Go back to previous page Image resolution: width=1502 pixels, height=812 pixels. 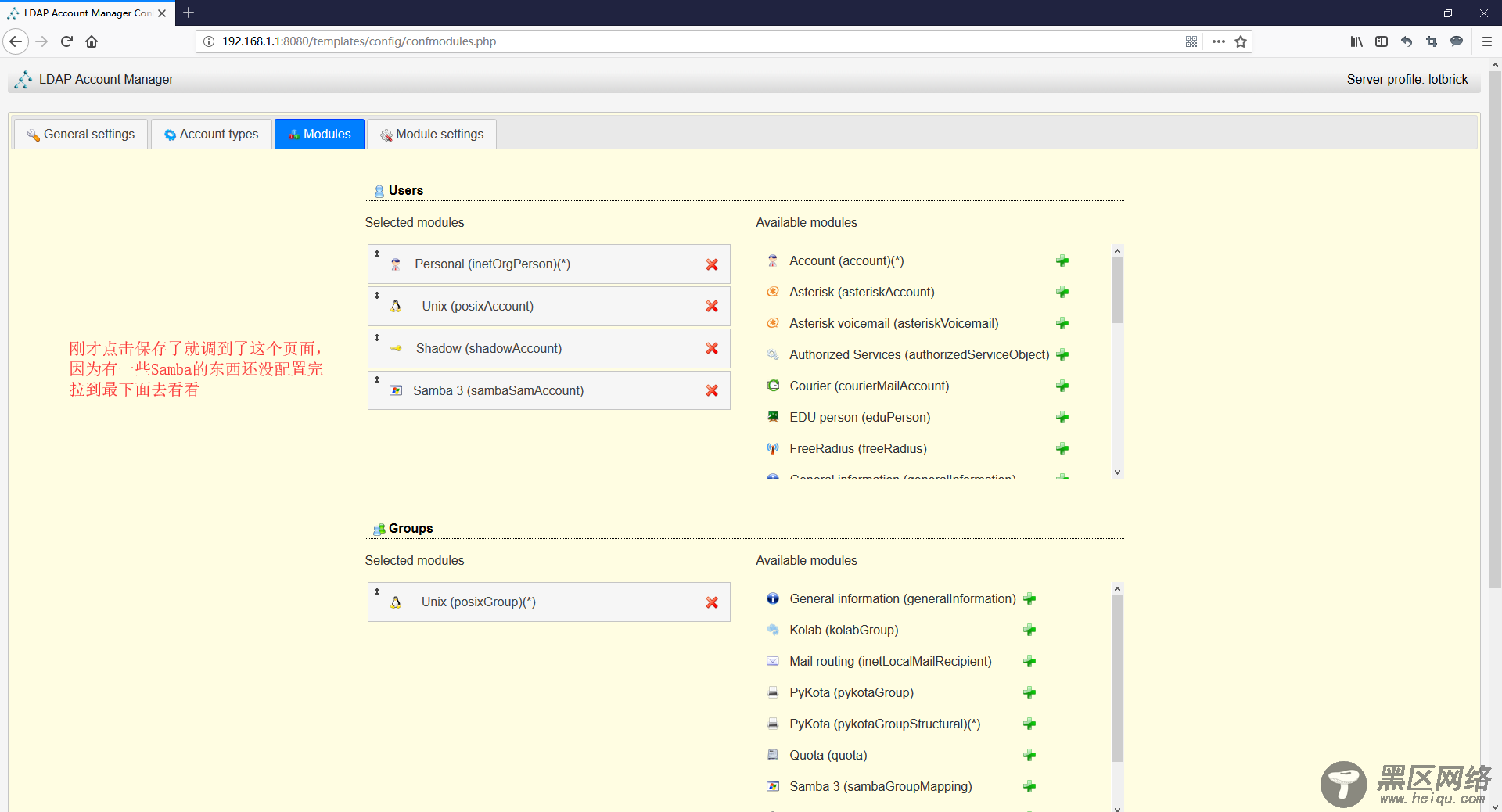pos(16,41)
